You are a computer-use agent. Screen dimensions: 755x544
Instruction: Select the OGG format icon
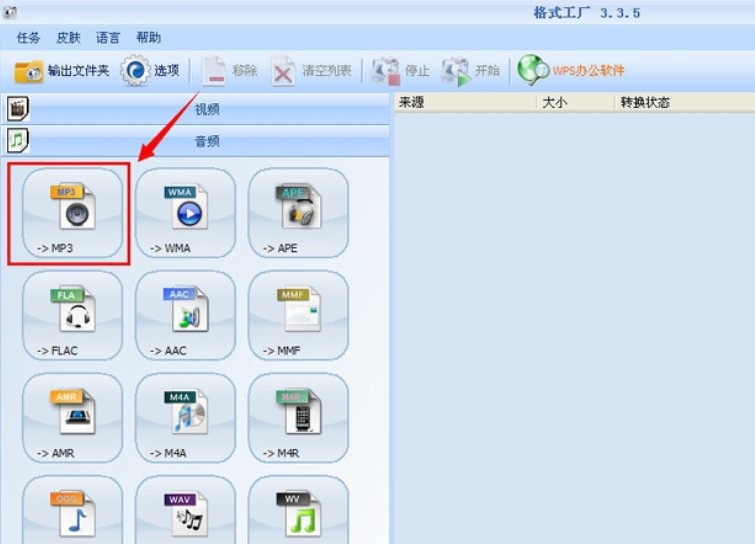[x=73, y=510]
